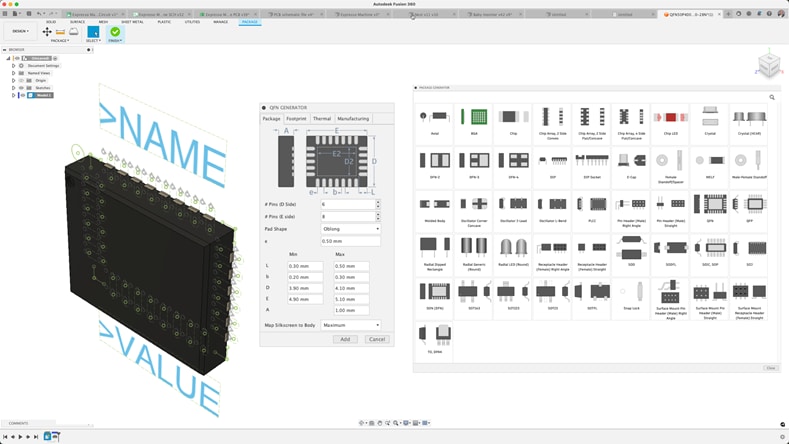Image resolution: width=789 pixels, height=444 pixels.
Task: Switch to the Thermal tab
Action: point(322,119)
